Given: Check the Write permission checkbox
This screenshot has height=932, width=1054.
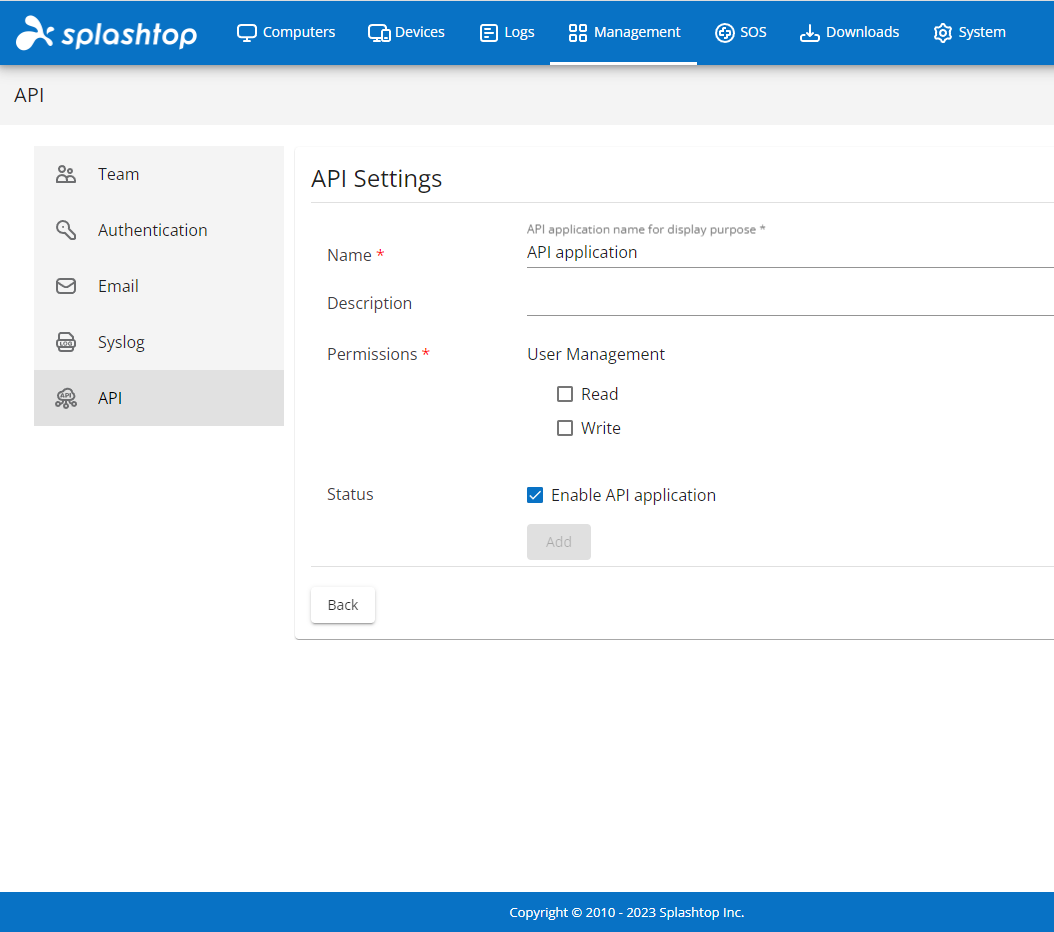Looking at the screenshot, I should pos(565,428).
